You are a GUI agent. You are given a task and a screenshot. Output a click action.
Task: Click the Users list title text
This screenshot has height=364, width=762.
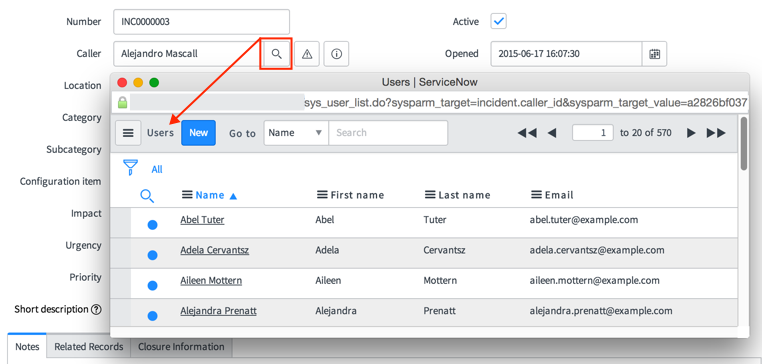(x=160, y=133)
